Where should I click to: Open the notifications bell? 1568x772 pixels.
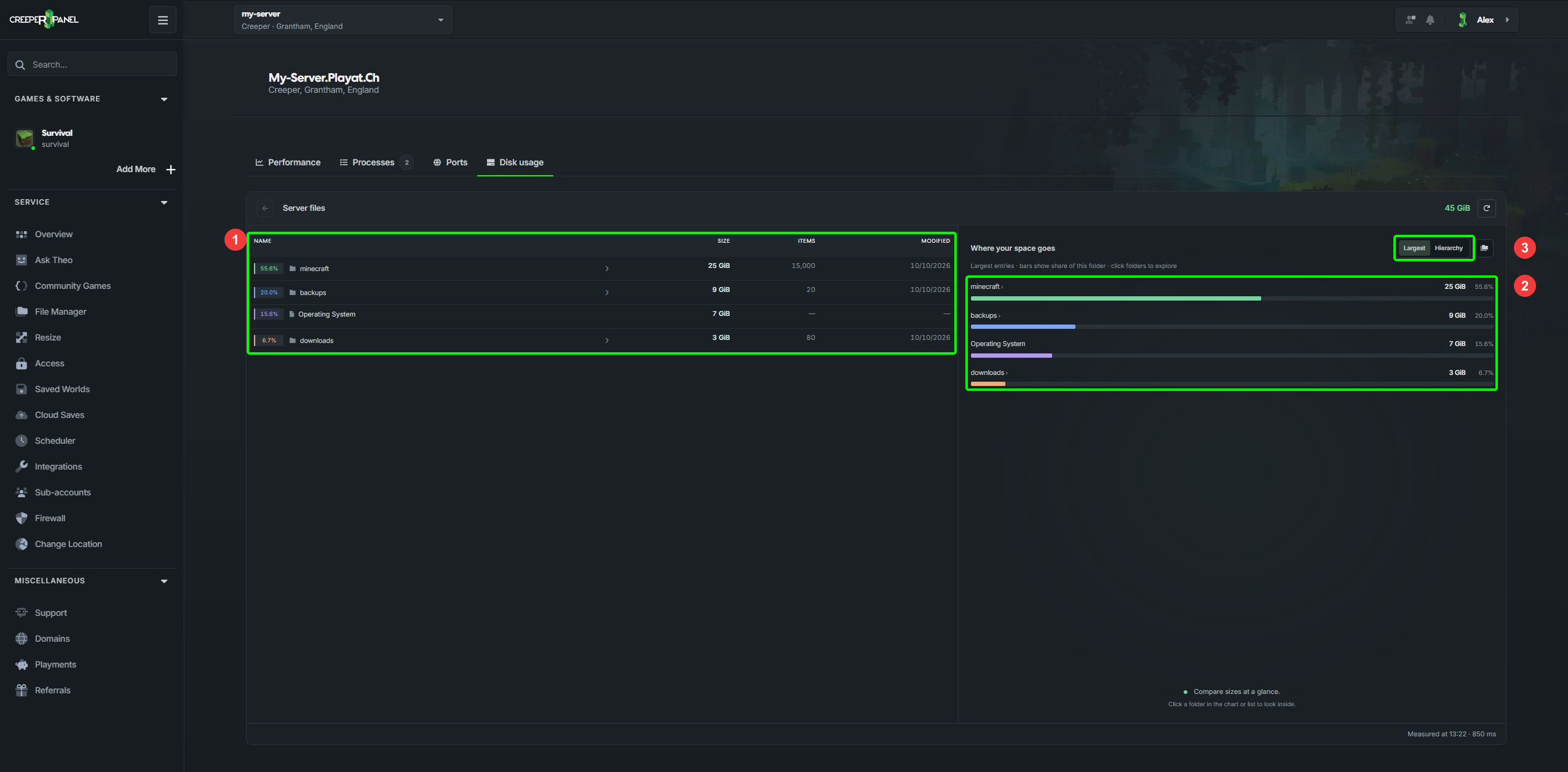(1430, 20)
